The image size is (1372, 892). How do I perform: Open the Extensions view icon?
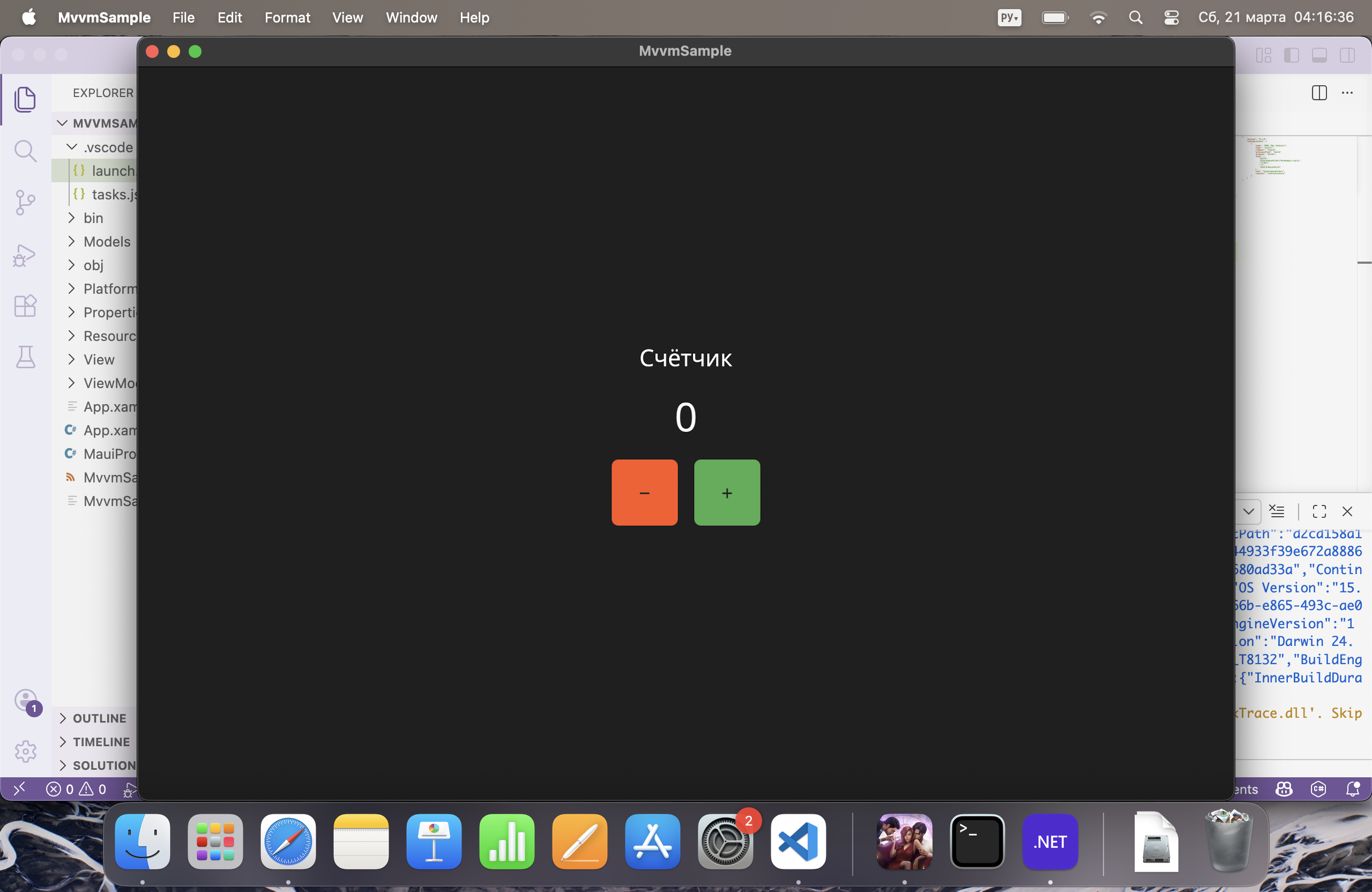[x=25, y=306]
